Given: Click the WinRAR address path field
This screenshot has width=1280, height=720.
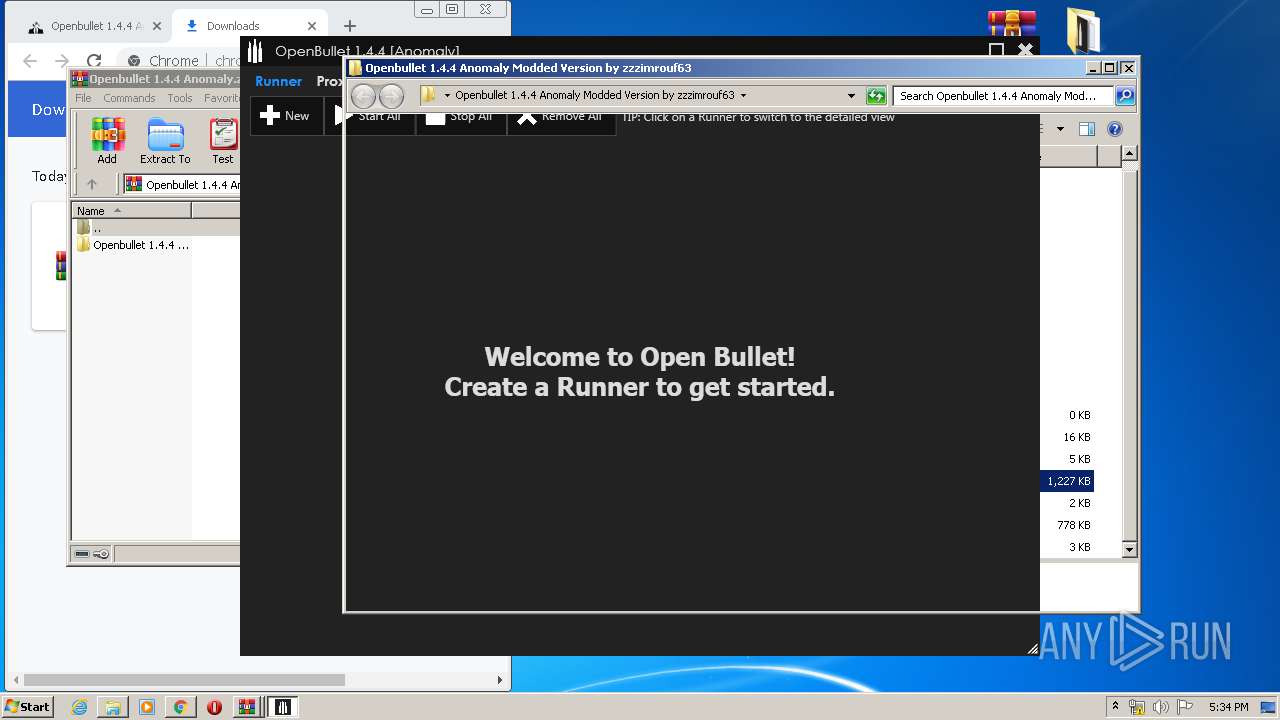Looking at the screenshot, I should coord(182,185).
